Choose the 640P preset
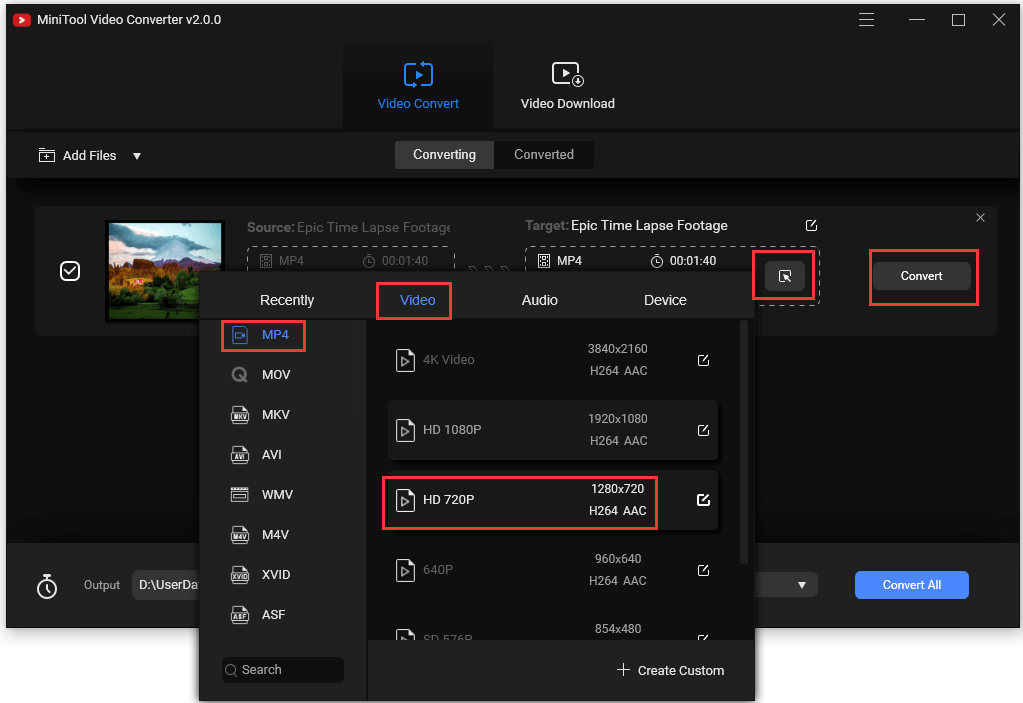 [553, 570]
